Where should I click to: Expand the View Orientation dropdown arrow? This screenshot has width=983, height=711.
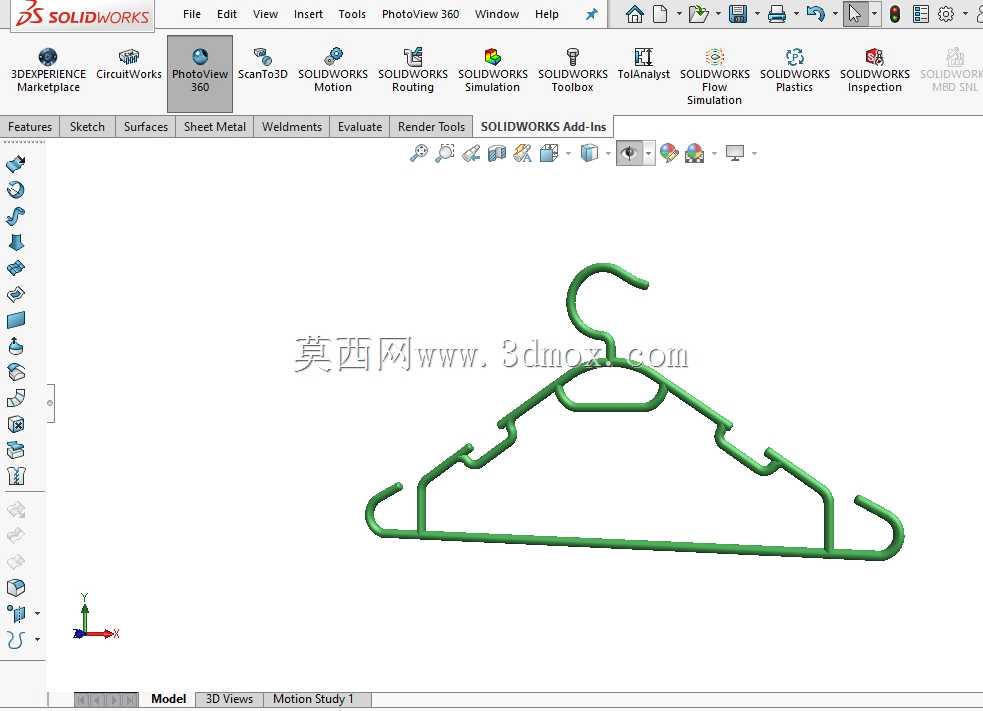pos(568,153)
